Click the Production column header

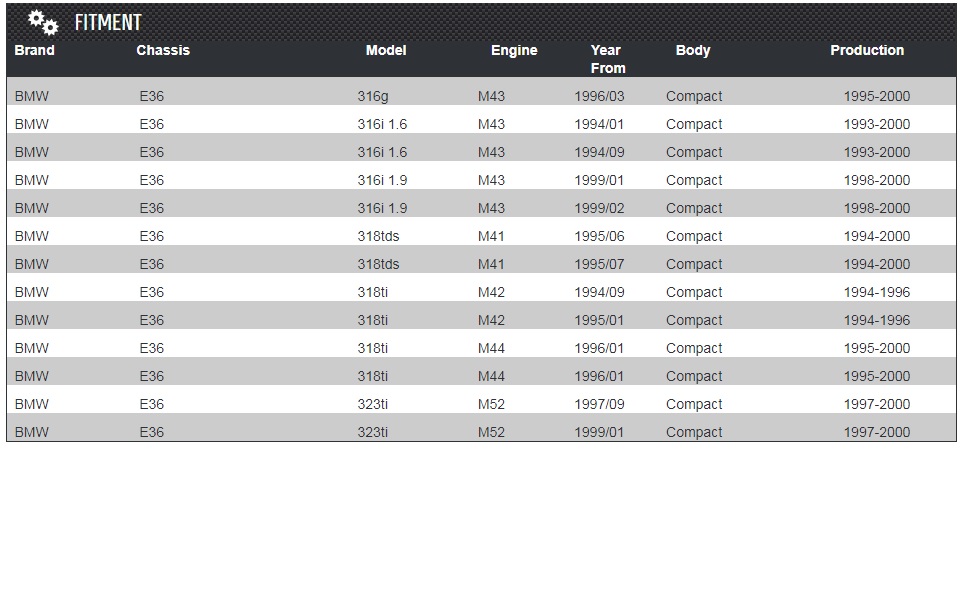click(x=867, y=50)
